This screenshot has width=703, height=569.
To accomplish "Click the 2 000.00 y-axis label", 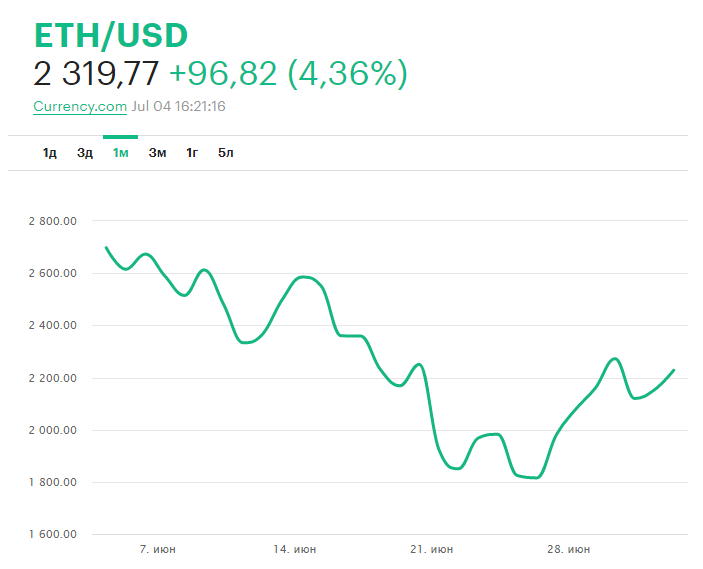I will 55,430.
